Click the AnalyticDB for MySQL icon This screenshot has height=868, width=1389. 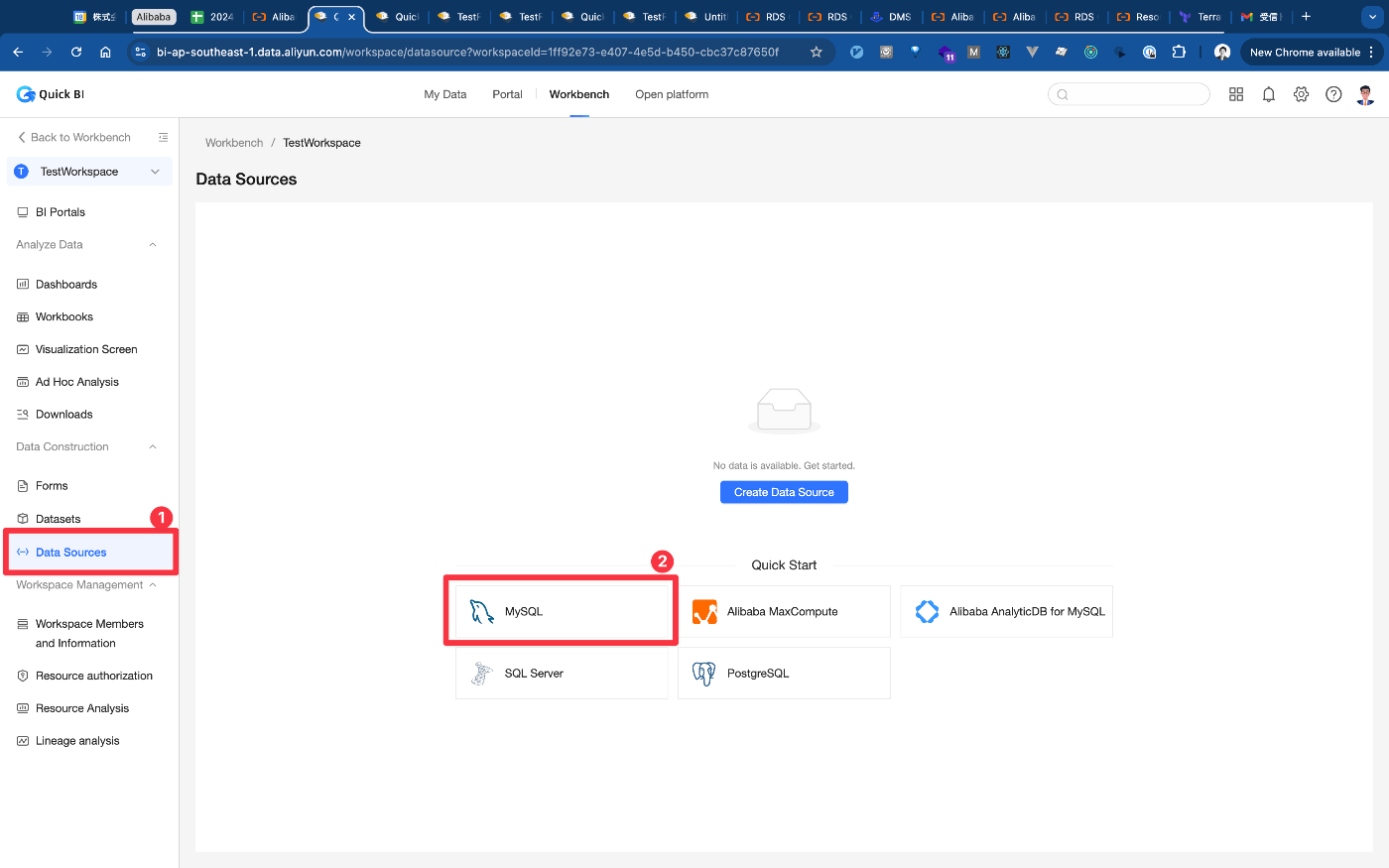pyautogui.click(x=927, y=612)
